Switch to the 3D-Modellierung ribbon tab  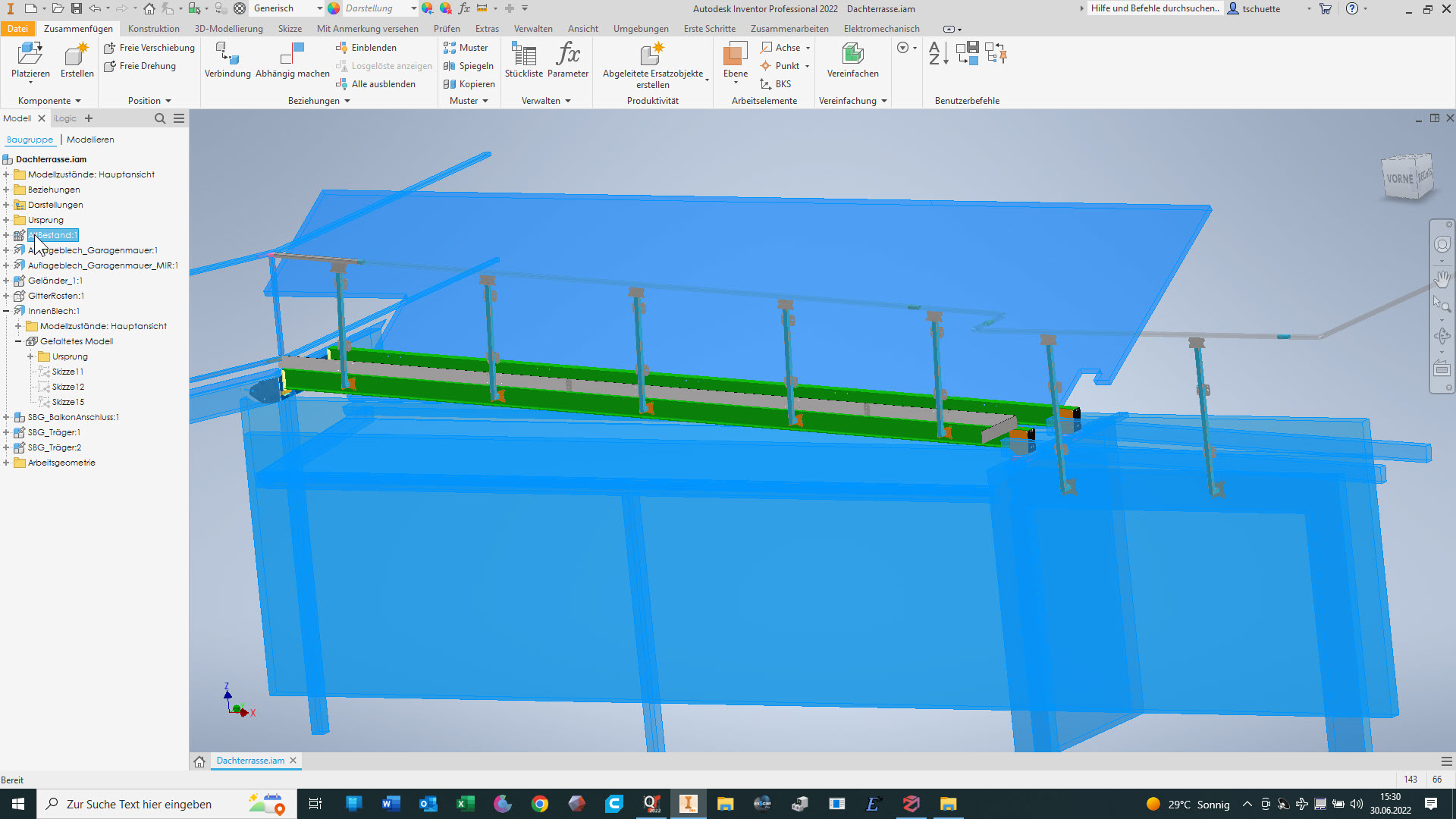tap(228, 29)
